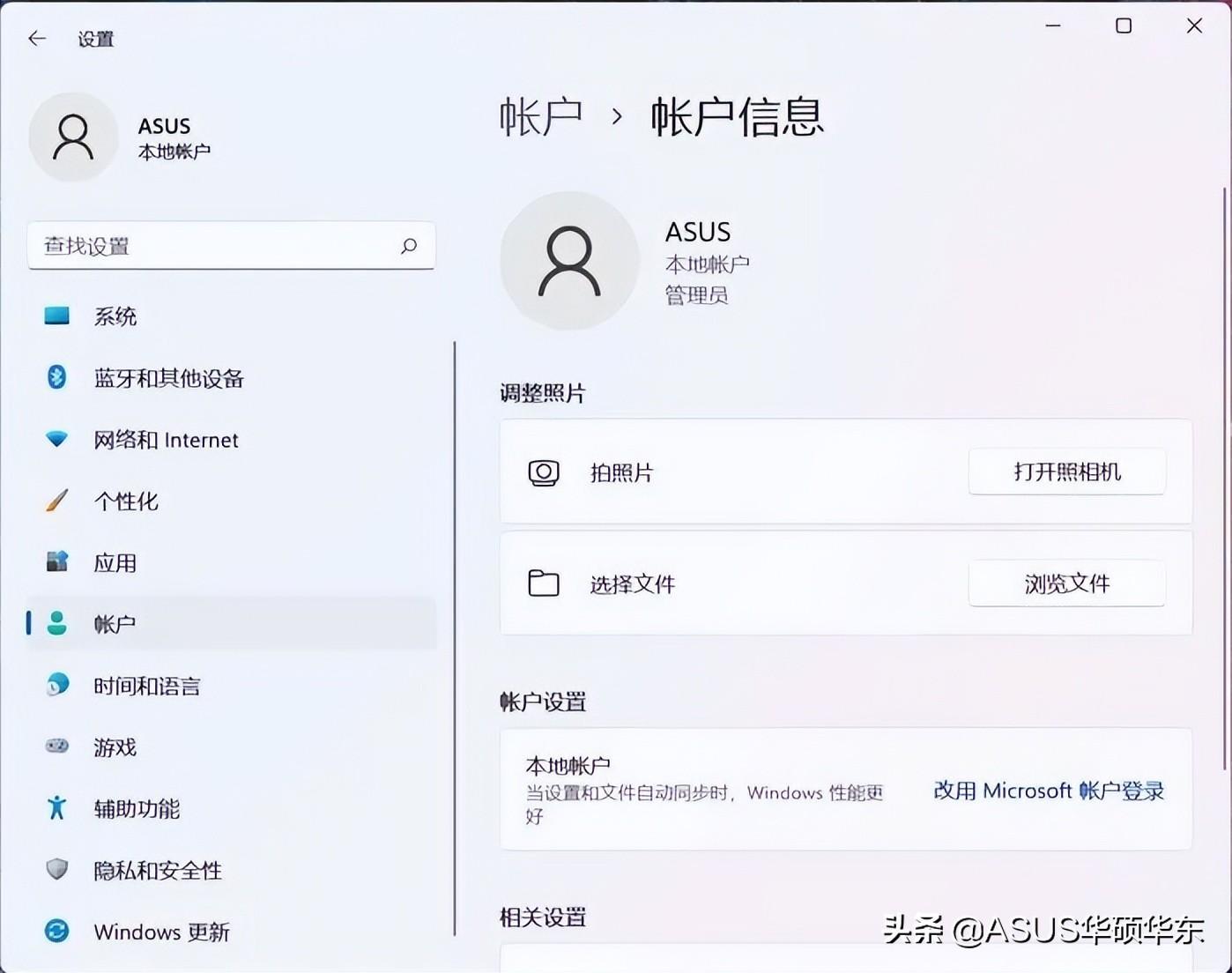Viewport: 1232px width, 973px height.
Task: Open 隐私和安全性 settings
Action: (232, 870)
